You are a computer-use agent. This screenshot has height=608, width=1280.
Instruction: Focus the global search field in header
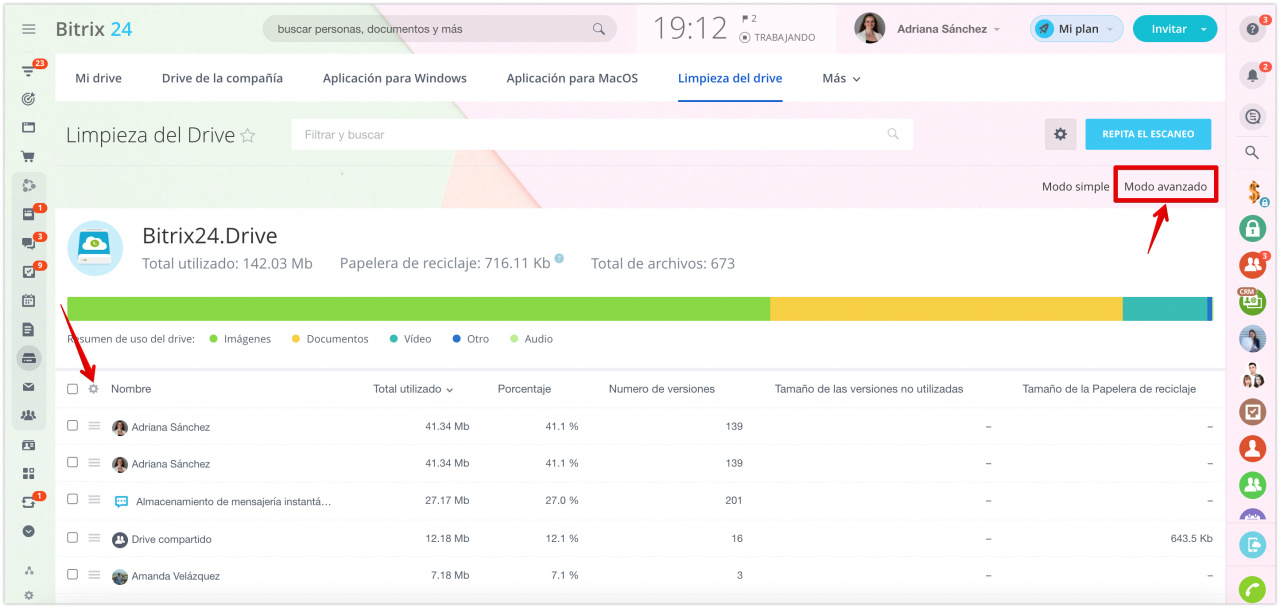pyautogui.click(x=439, y=29)
